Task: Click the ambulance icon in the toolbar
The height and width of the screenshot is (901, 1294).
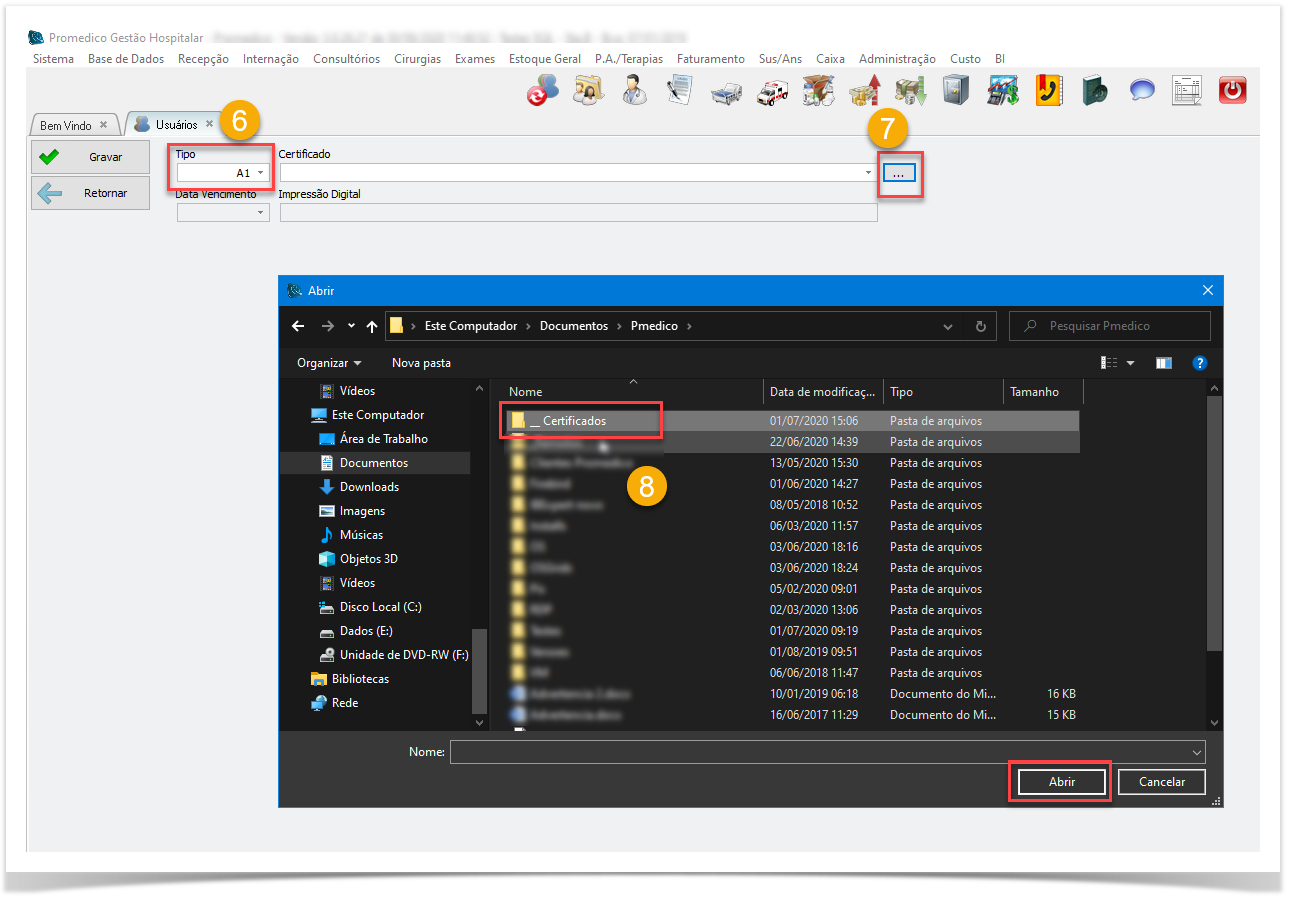Action: (772, 91)
